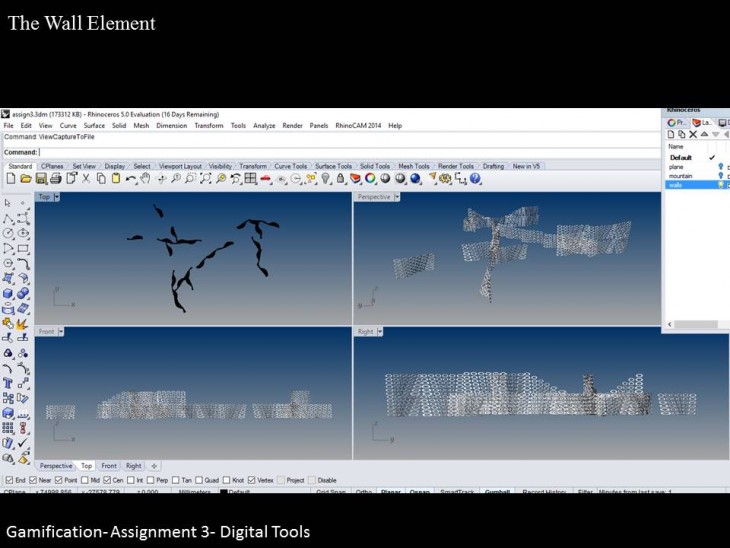The image size is (730, 548).
Task: Select the walls layer row
Action: pos(690,185)
